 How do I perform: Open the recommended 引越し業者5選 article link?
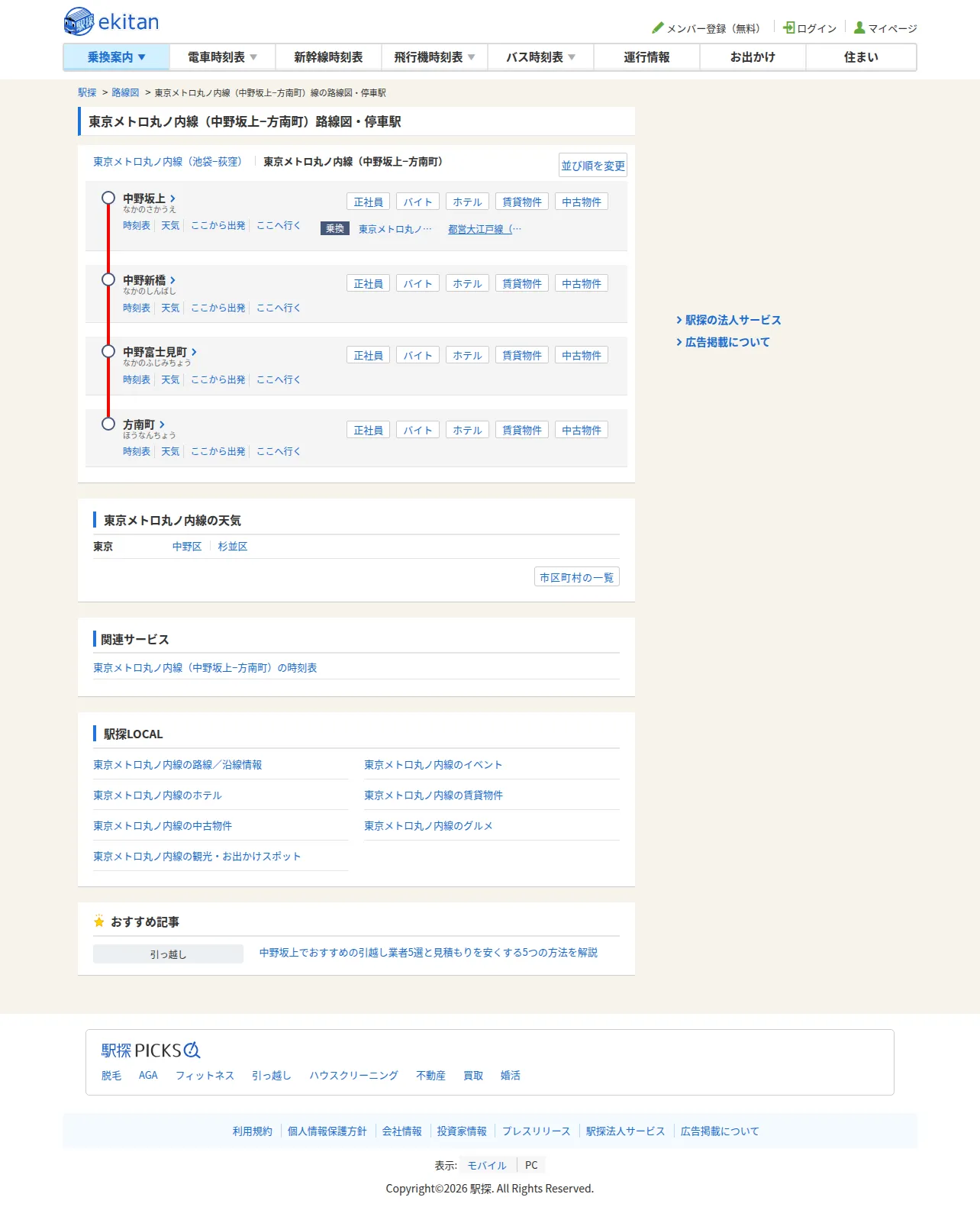429,953
